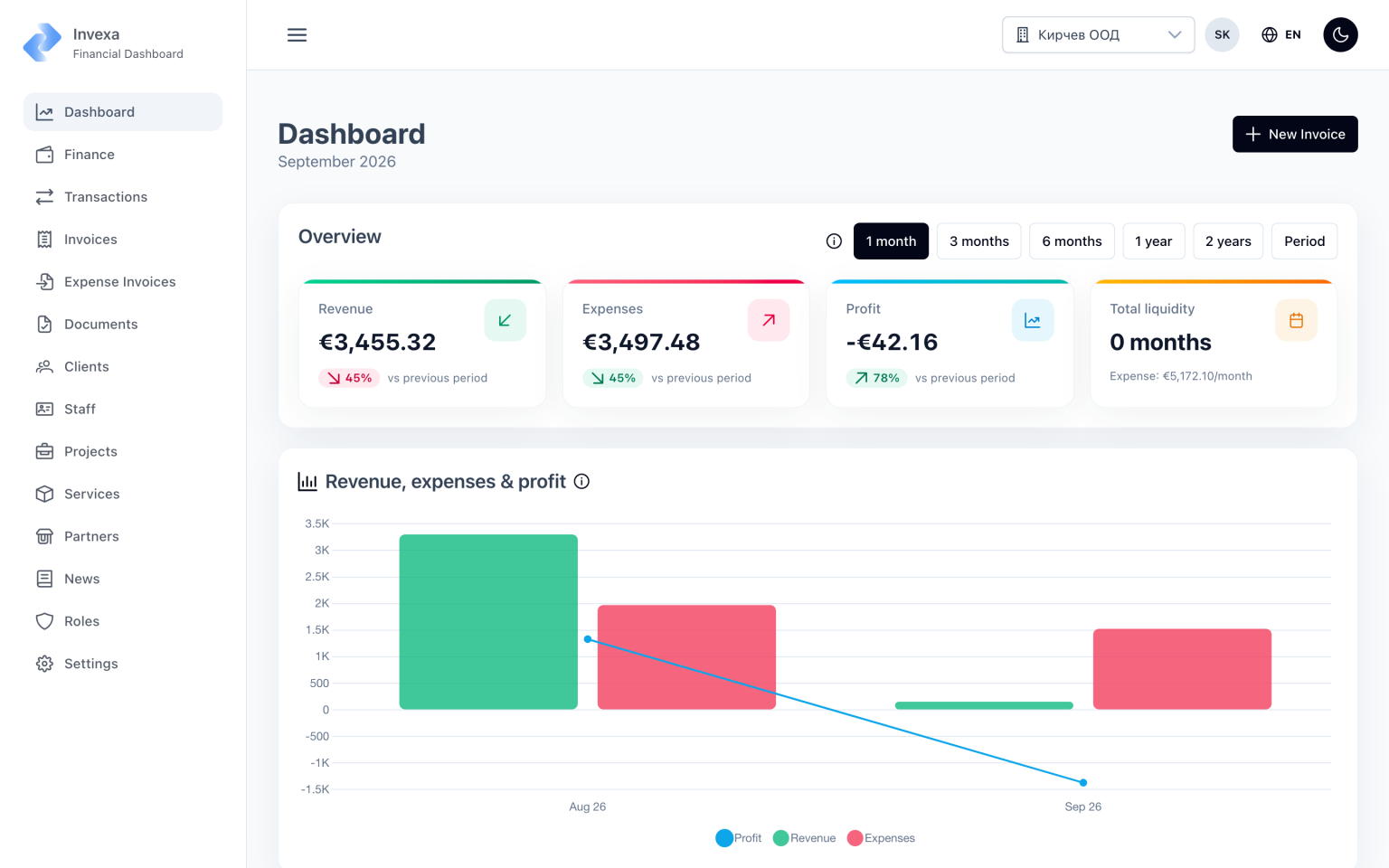Click the Total liquidity calendar icon

click(1296, 320)
